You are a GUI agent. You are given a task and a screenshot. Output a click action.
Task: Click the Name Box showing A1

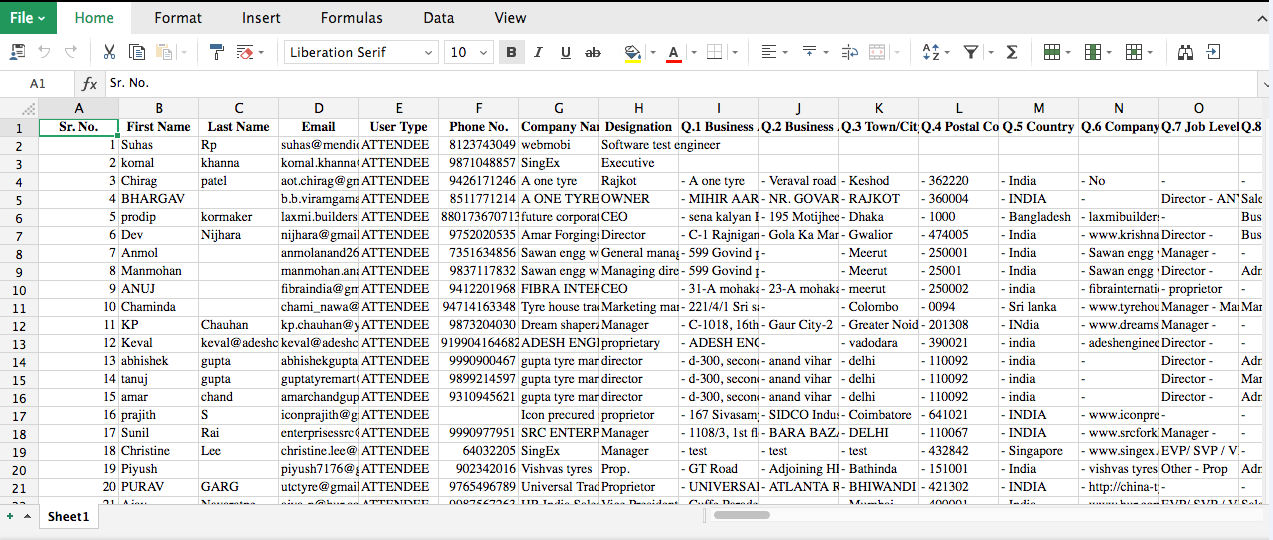[x=38, y=84]
